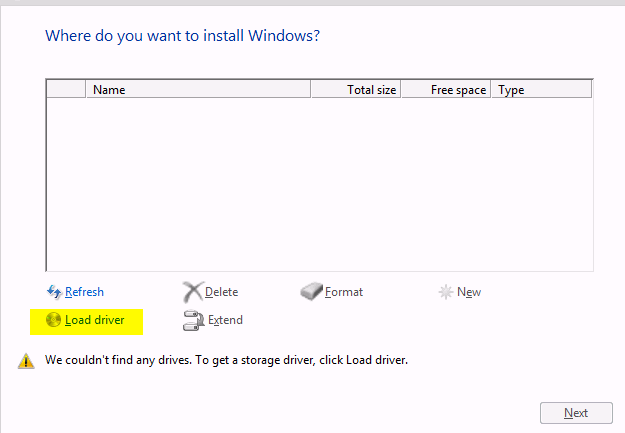Click the New starburst icon
Screen dimensions: 625x433
(x=446, y=292)
